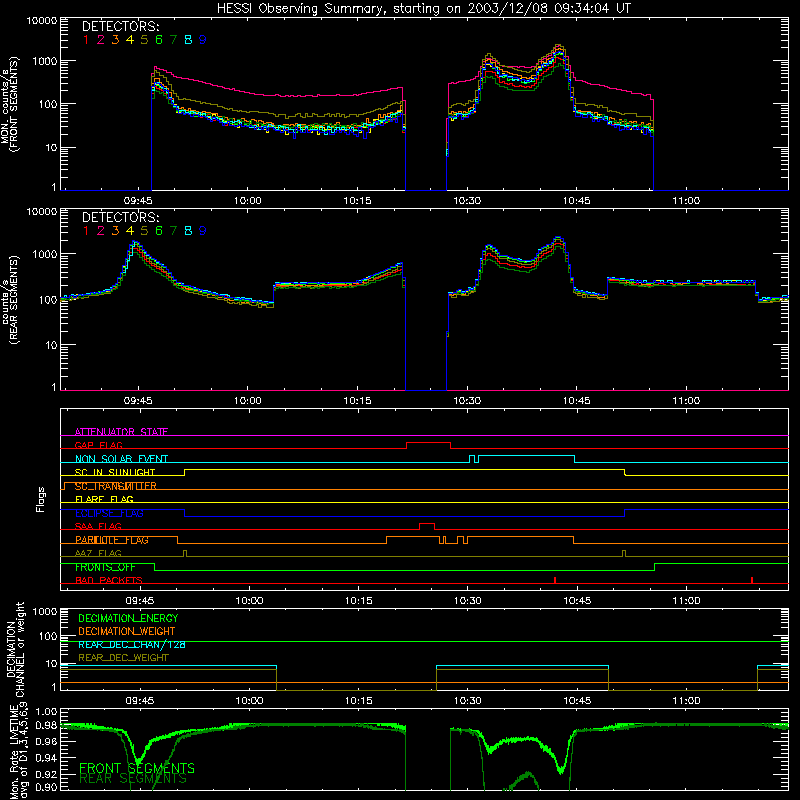The height and width of the screenshot is (800, 800).
Task: Click the ATTENUATOR_STATE flag label
Action: tap(121, 432)
